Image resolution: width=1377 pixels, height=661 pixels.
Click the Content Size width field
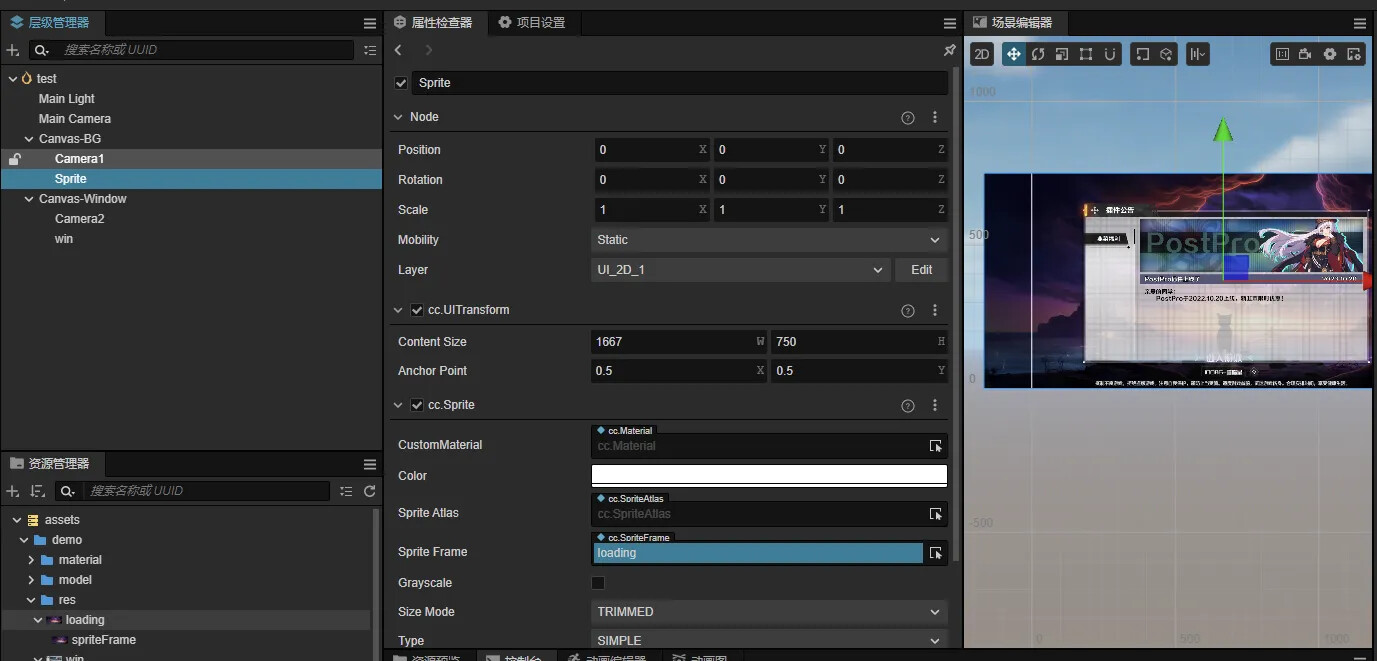point(680,342)
